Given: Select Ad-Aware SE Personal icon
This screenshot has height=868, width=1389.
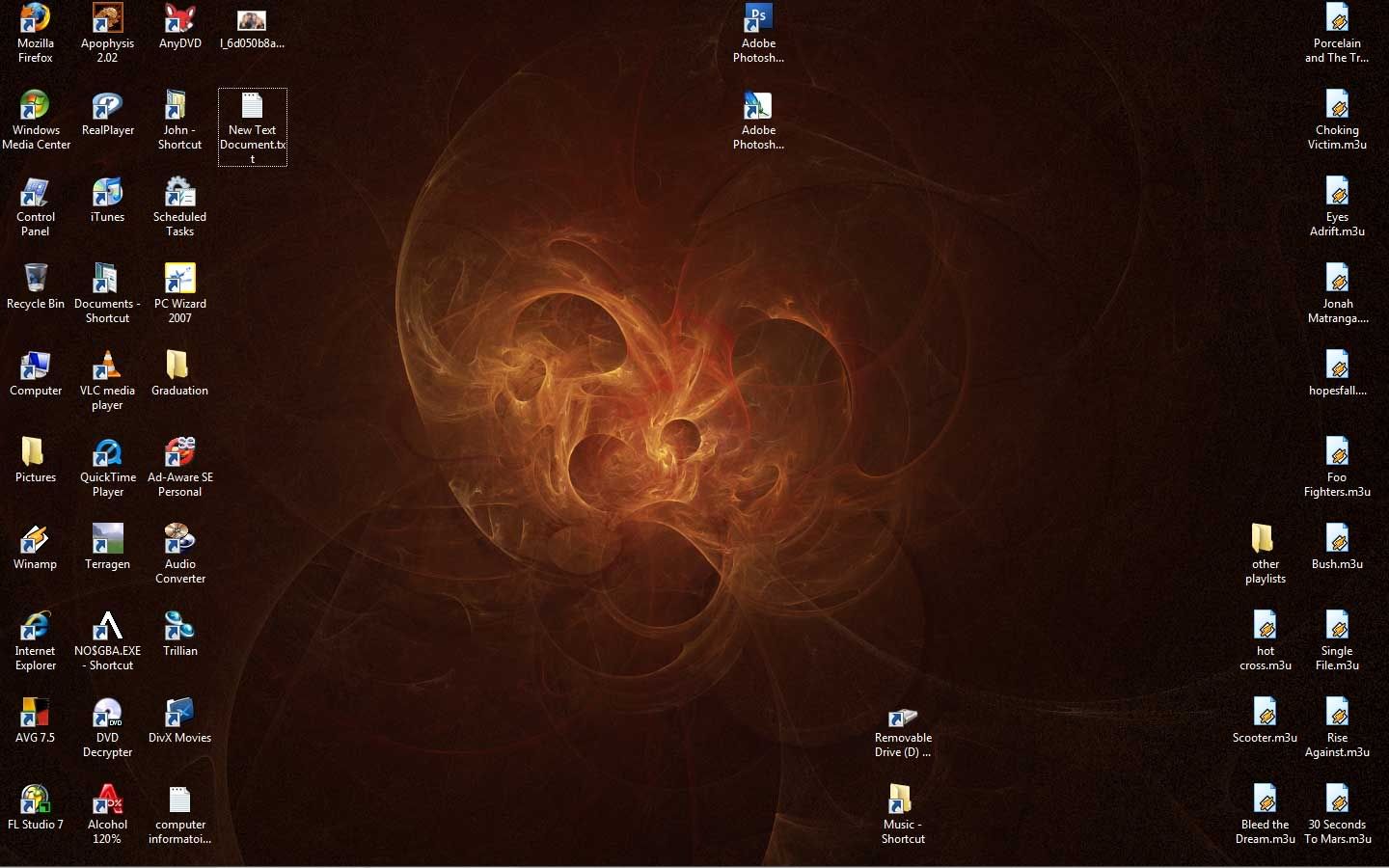Looking at the screenshot, I should tap(179, 452).
